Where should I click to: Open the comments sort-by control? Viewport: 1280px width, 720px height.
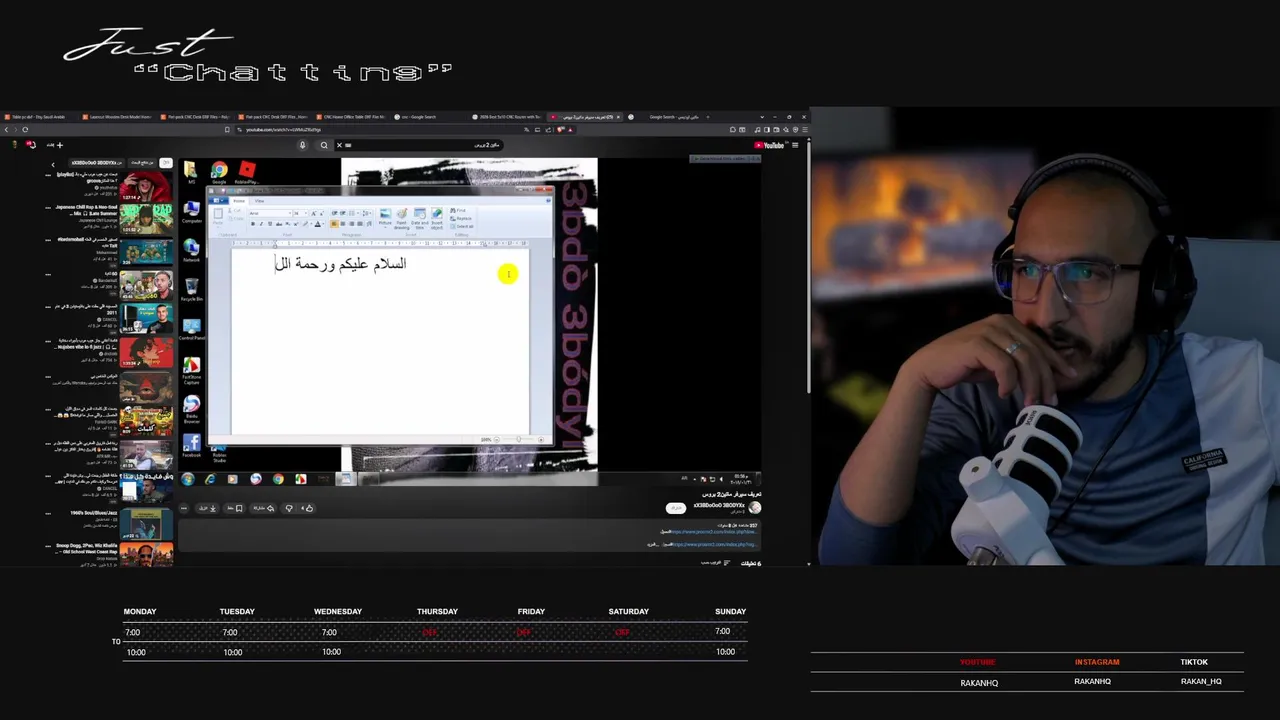tap(716, 563)
